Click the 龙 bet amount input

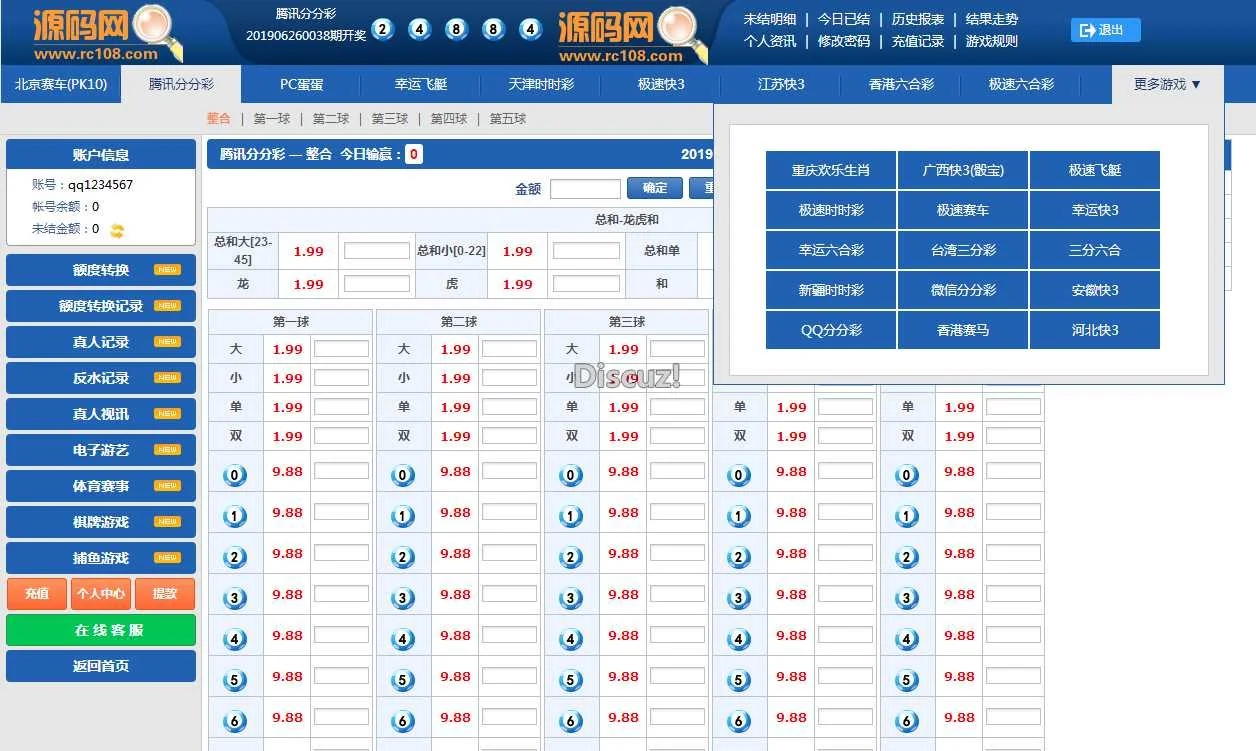tap(376, 284)
